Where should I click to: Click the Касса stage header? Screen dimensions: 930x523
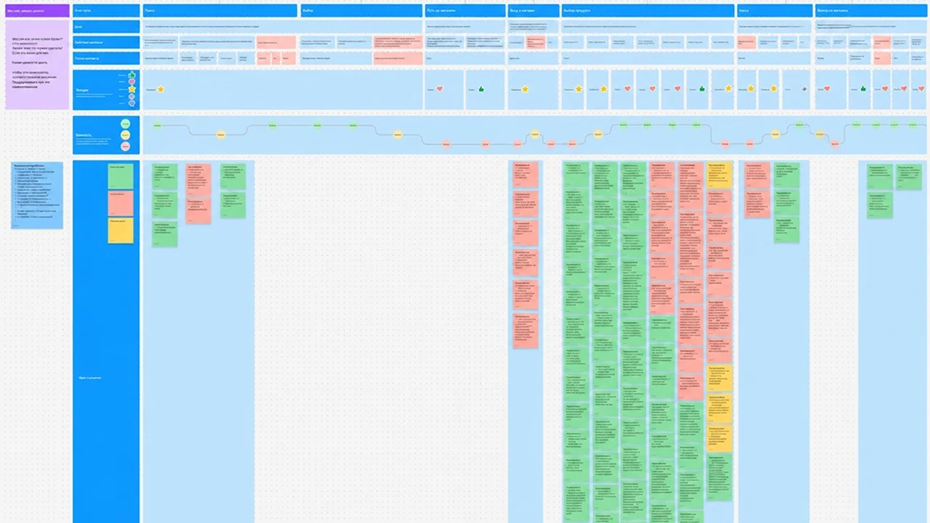pos(775,11)
